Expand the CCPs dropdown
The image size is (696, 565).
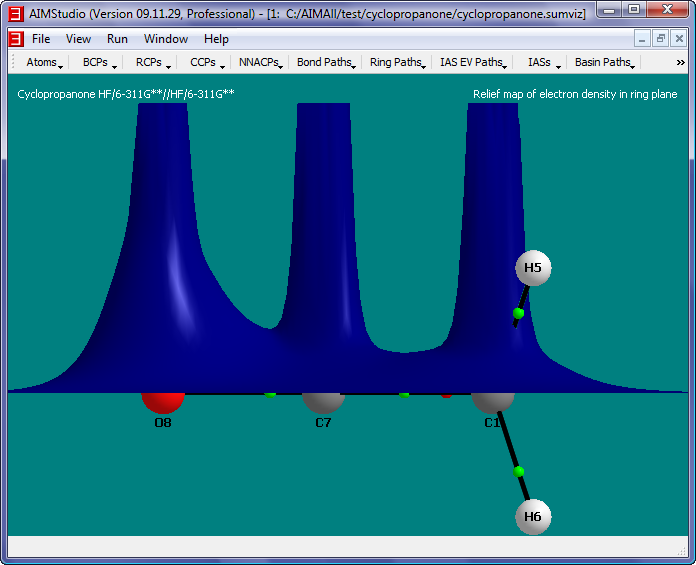(207, 62)
